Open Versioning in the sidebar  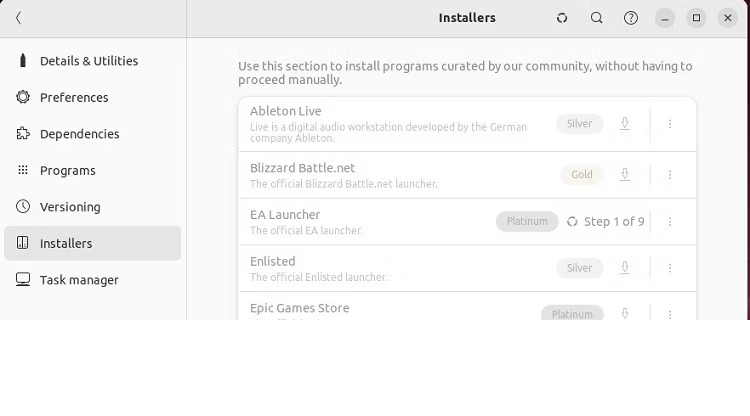(69, 207)
